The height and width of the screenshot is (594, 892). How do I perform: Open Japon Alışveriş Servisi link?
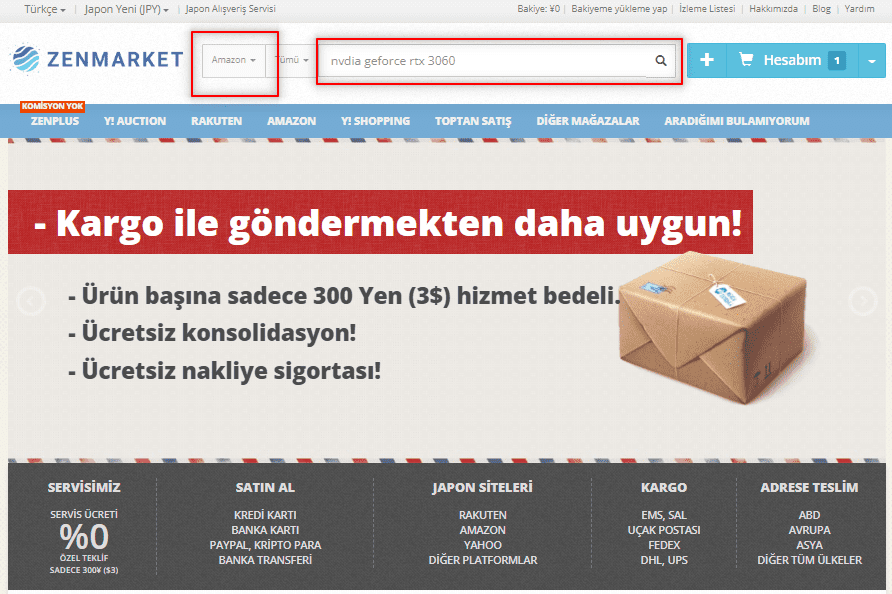pos(230,9)
